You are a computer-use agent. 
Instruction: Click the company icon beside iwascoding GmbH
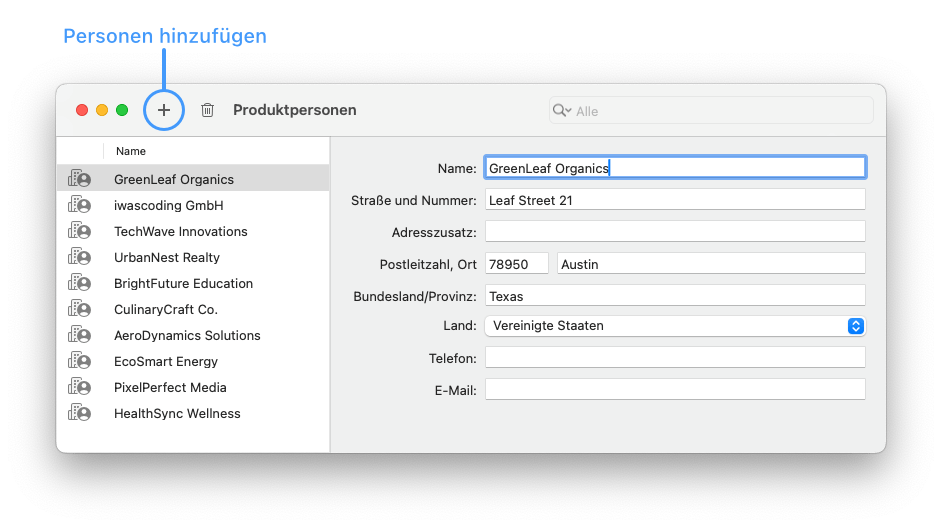click(79, 206)
